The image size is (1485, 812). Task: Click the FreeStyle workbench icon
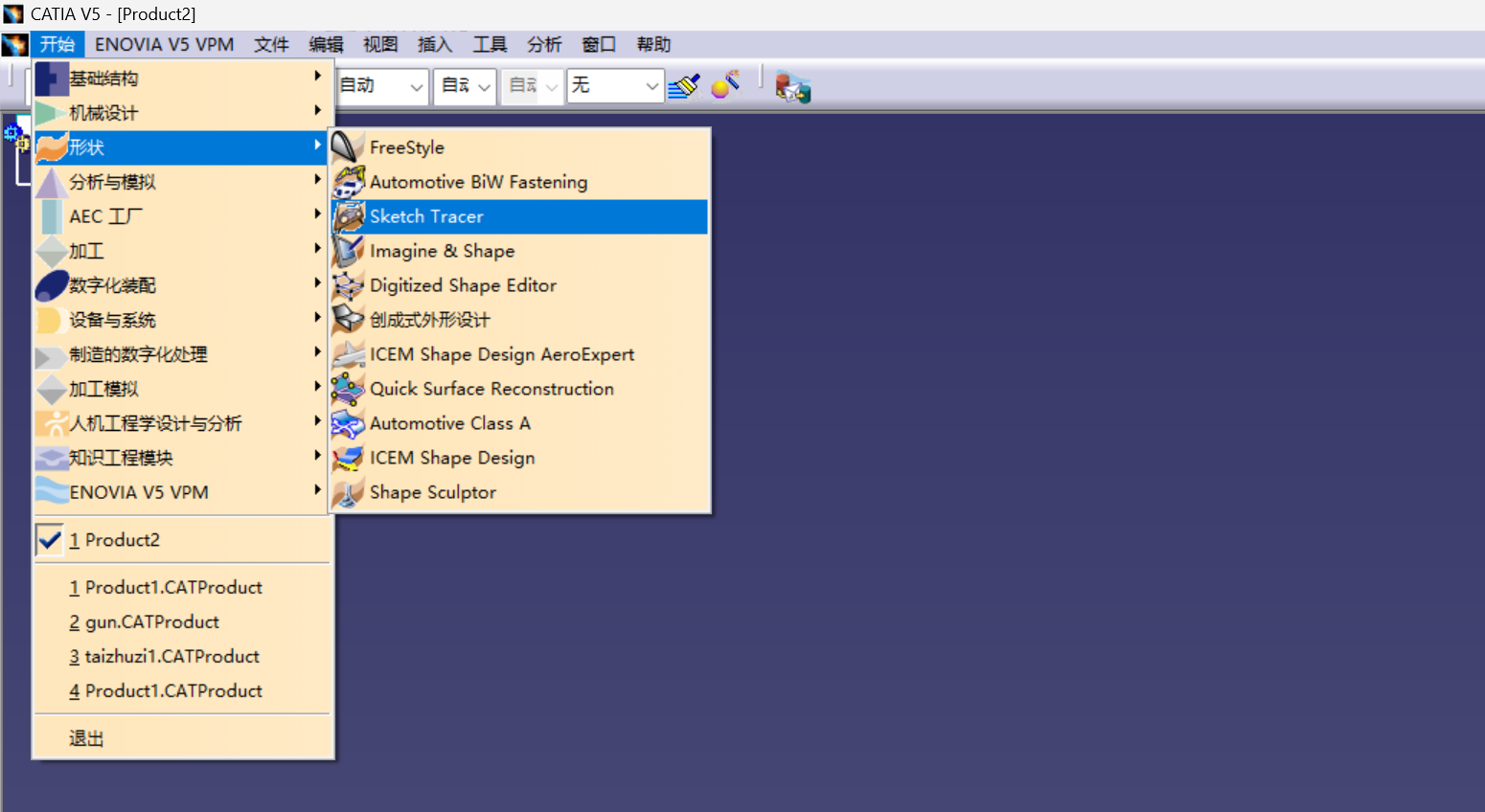[x=348, y=147]
